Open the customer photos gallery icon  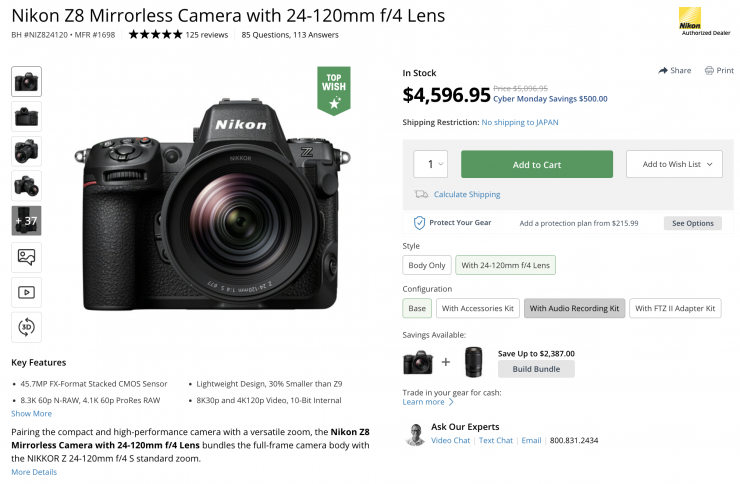tap(26, 257)
